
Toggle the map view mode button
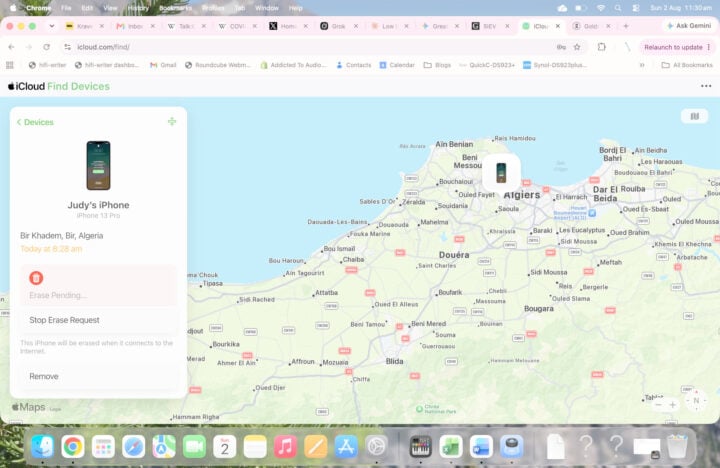coord(694,116)
